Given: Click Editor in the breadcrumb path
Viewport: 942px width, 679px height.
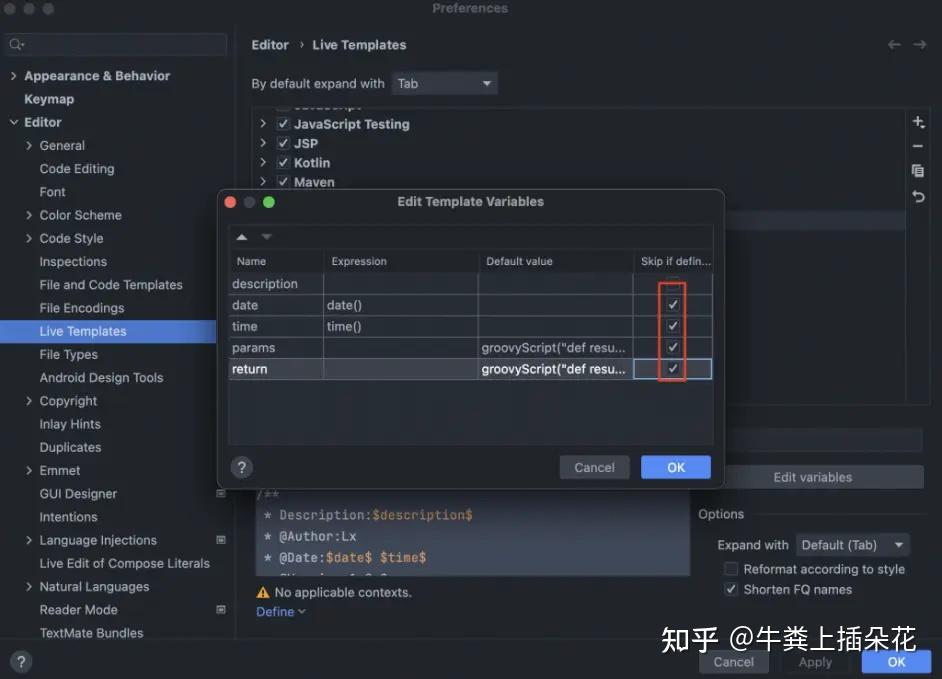Looking at the screenshot, I should coord(270,44).
